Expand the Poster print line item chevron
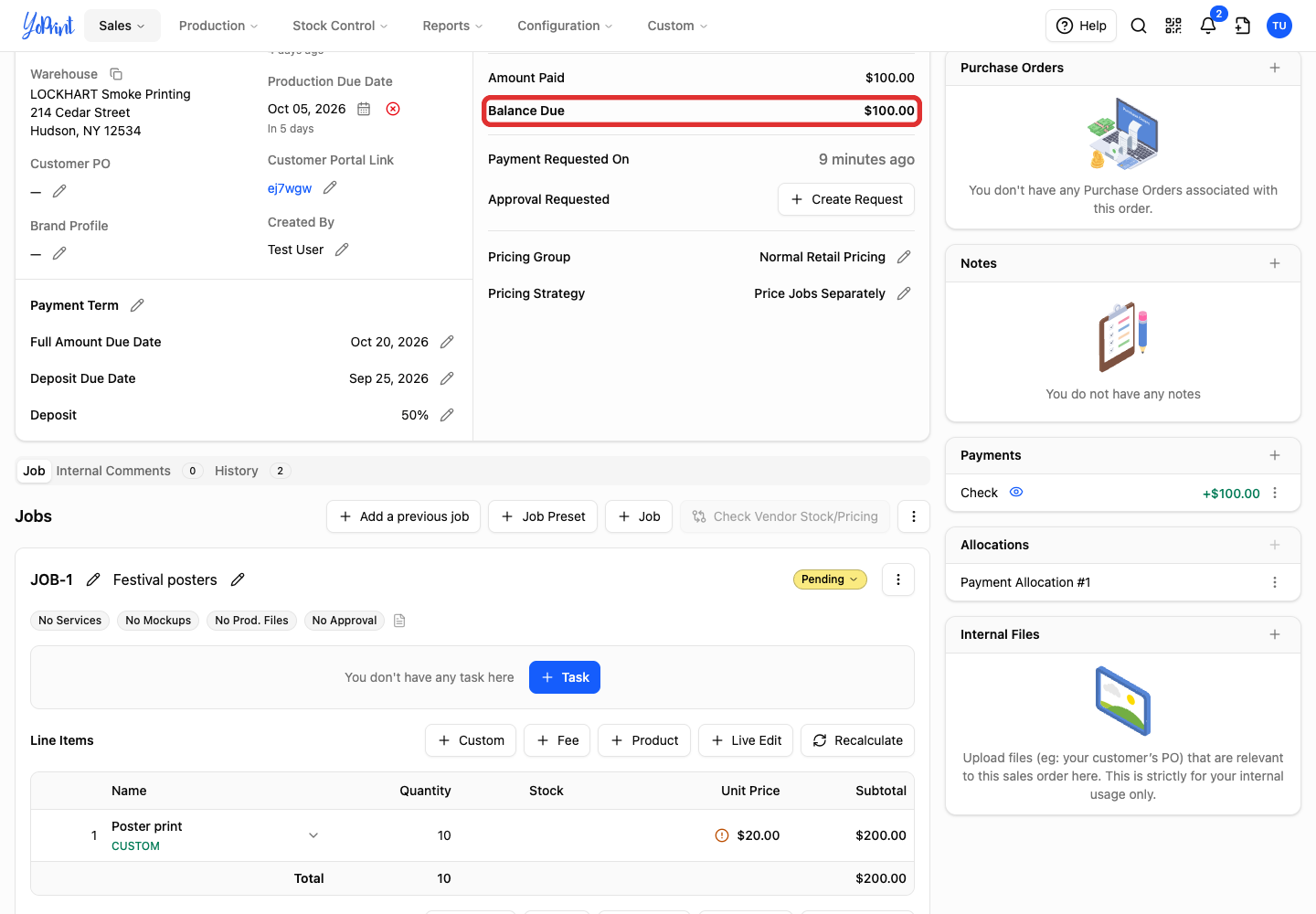Screen dimensions: 1316x914 coord(313,835)
